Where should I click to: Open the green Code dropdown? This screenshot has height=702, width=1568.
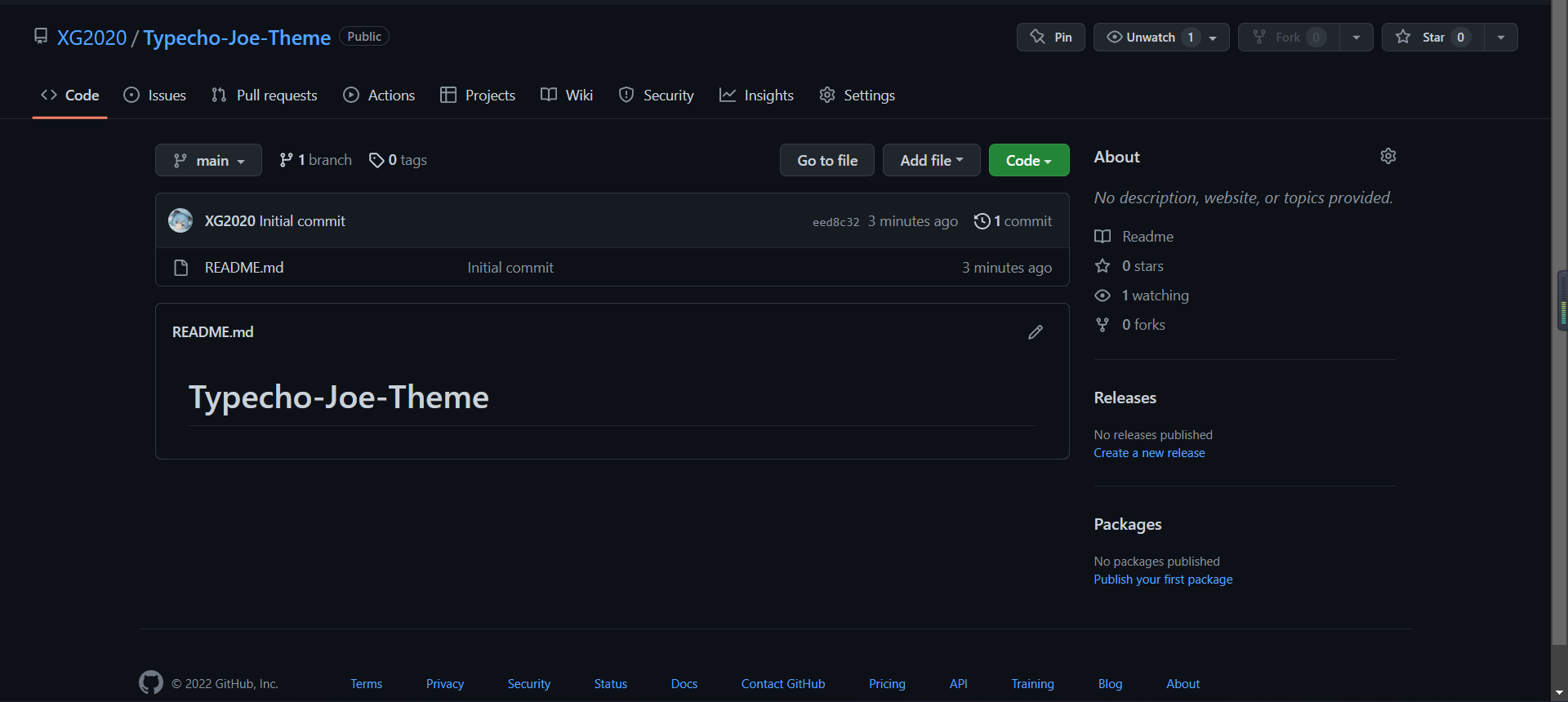[1029, 160]
